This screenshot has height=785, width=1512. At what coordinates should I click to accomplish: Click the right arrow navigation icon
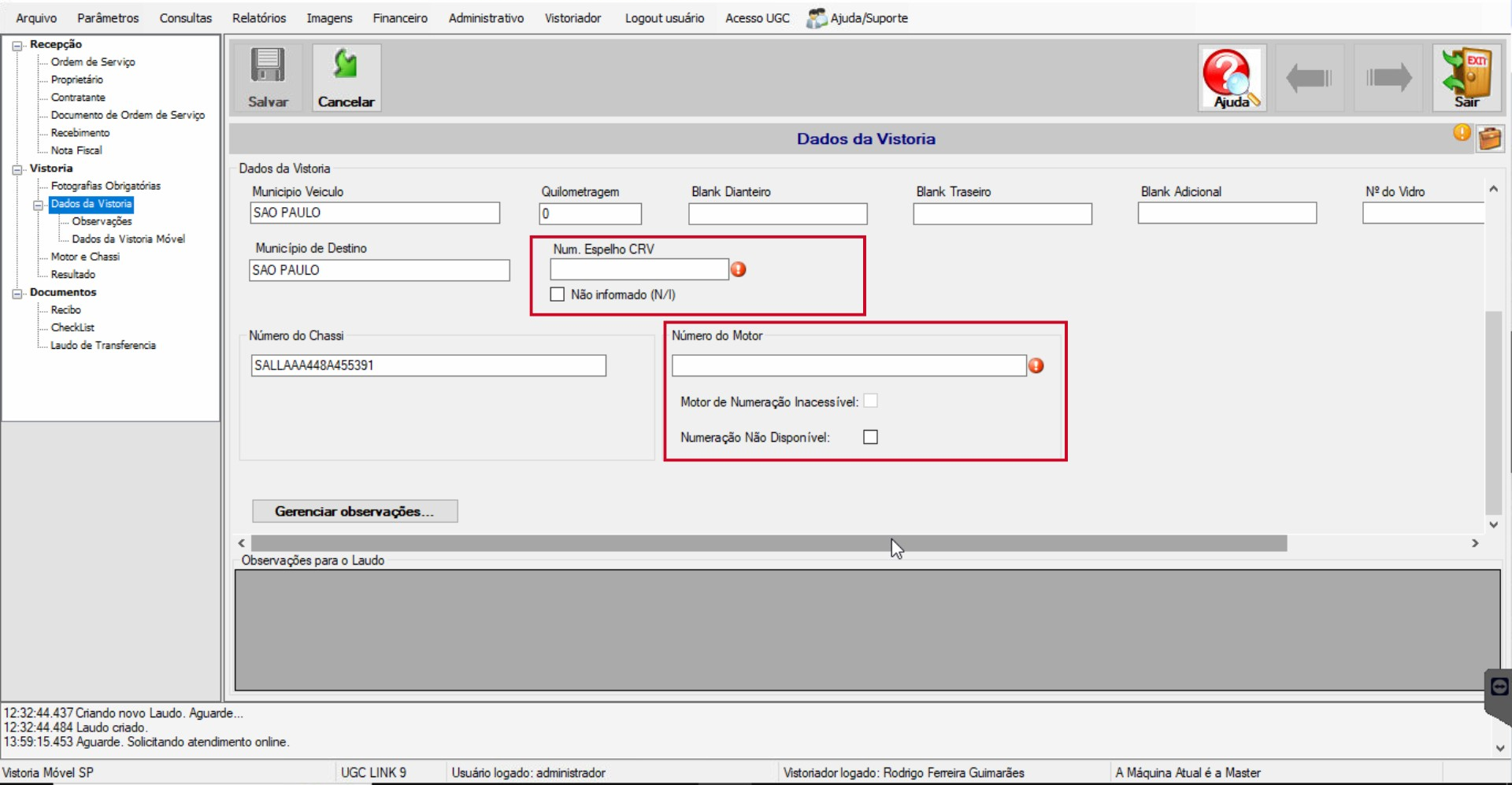click(1388, 78)
